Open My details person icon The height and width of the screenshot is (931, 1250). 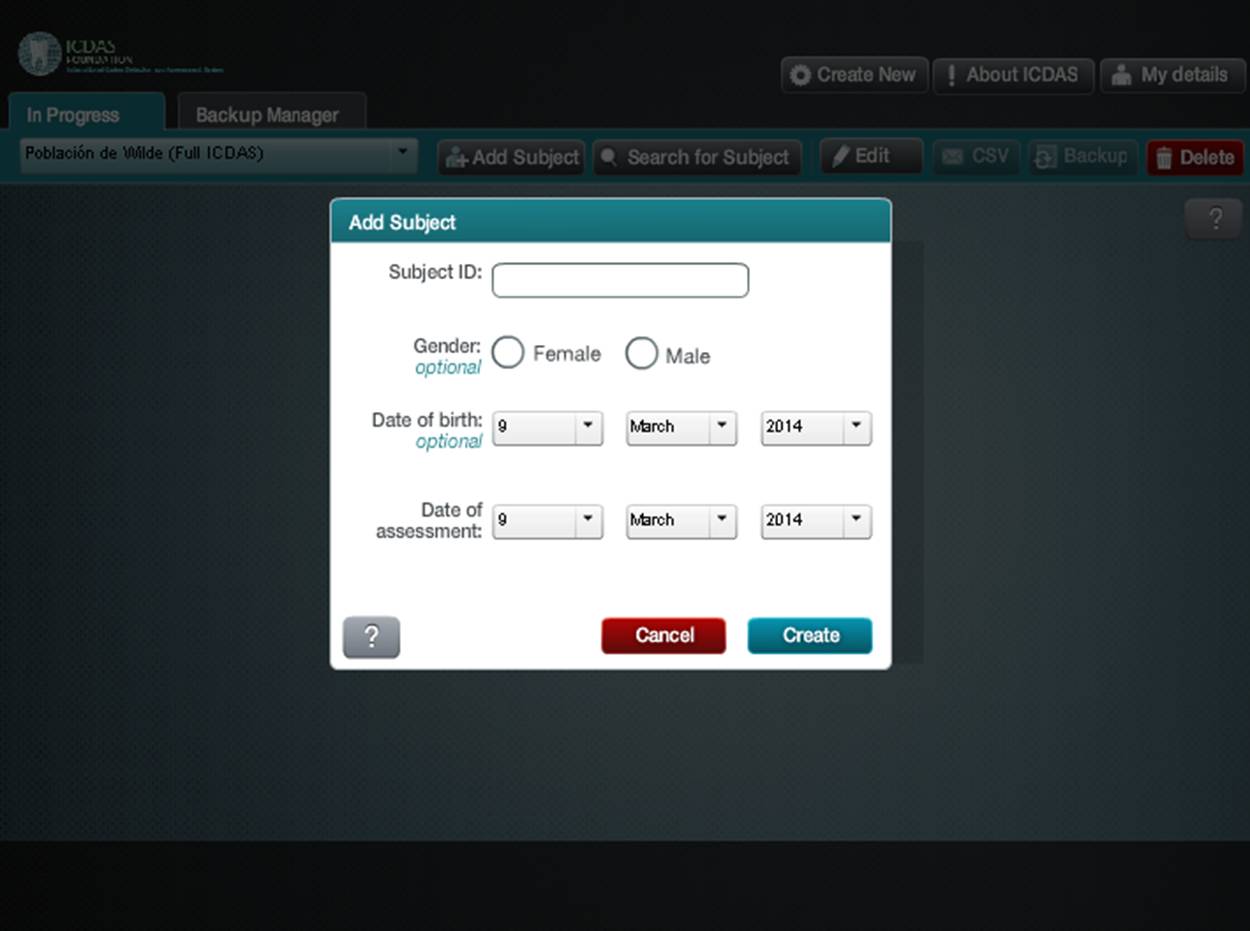(1122, 76)
